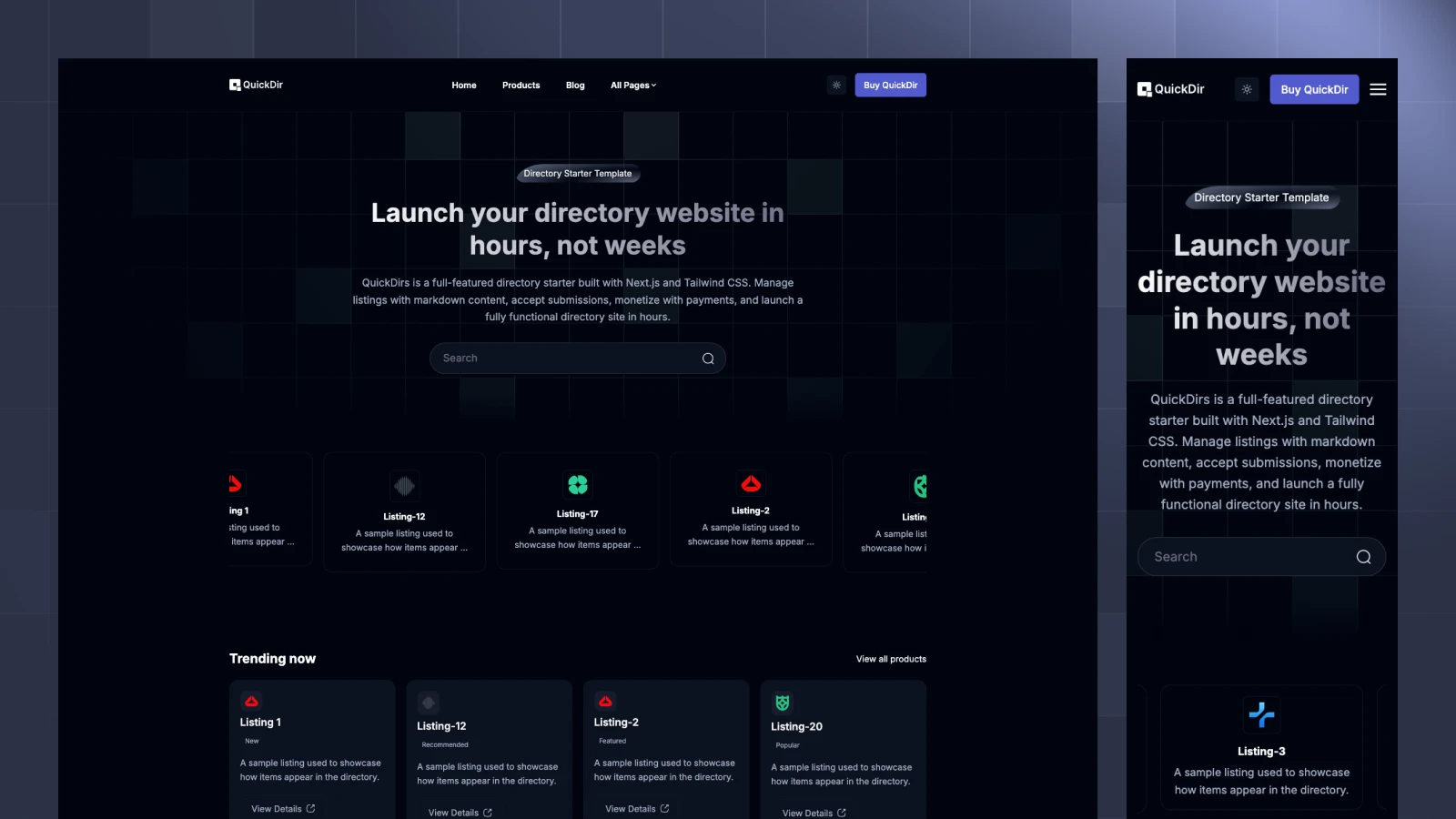Open the mobile hamburger navigation menu
Image resolution: width=1456 pixels, height=819 pixels.
click(1378, 89)
